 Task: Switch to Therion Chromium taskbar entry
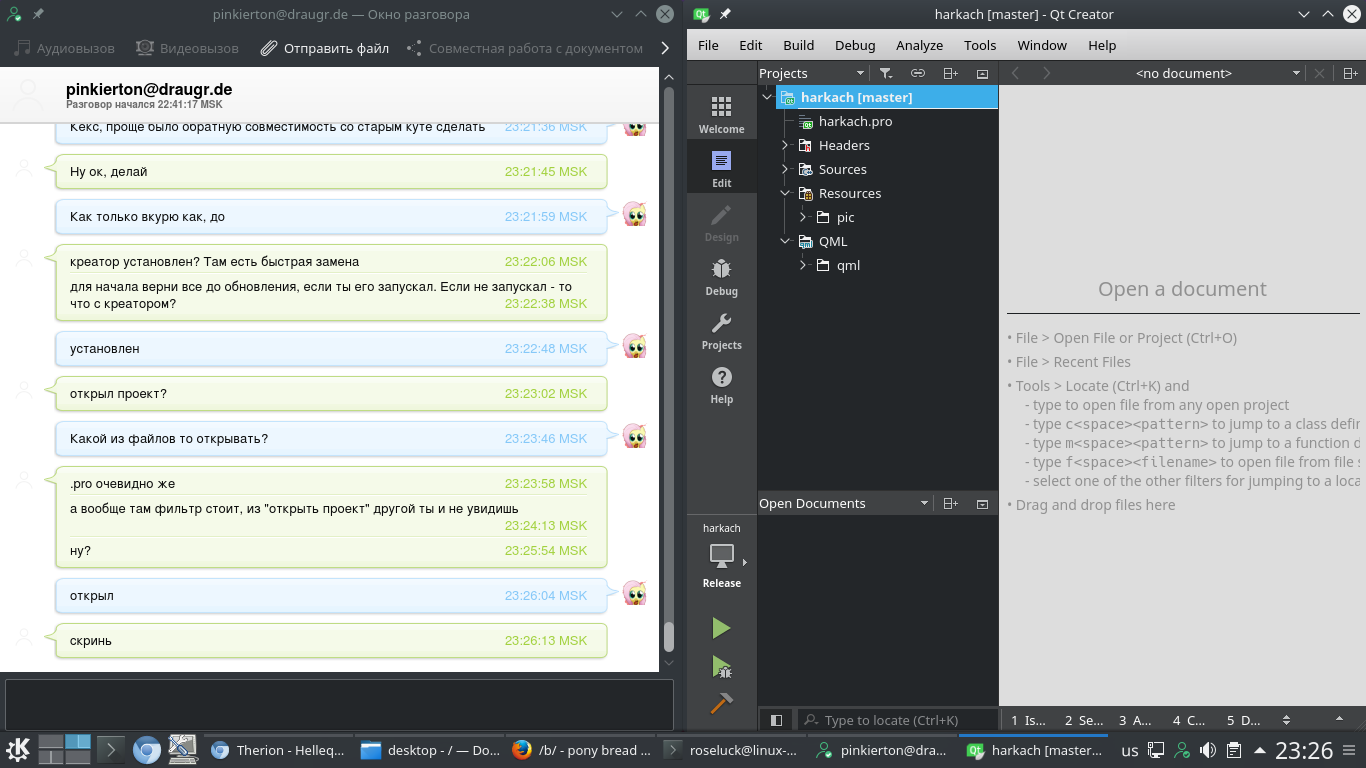[277, 750]
